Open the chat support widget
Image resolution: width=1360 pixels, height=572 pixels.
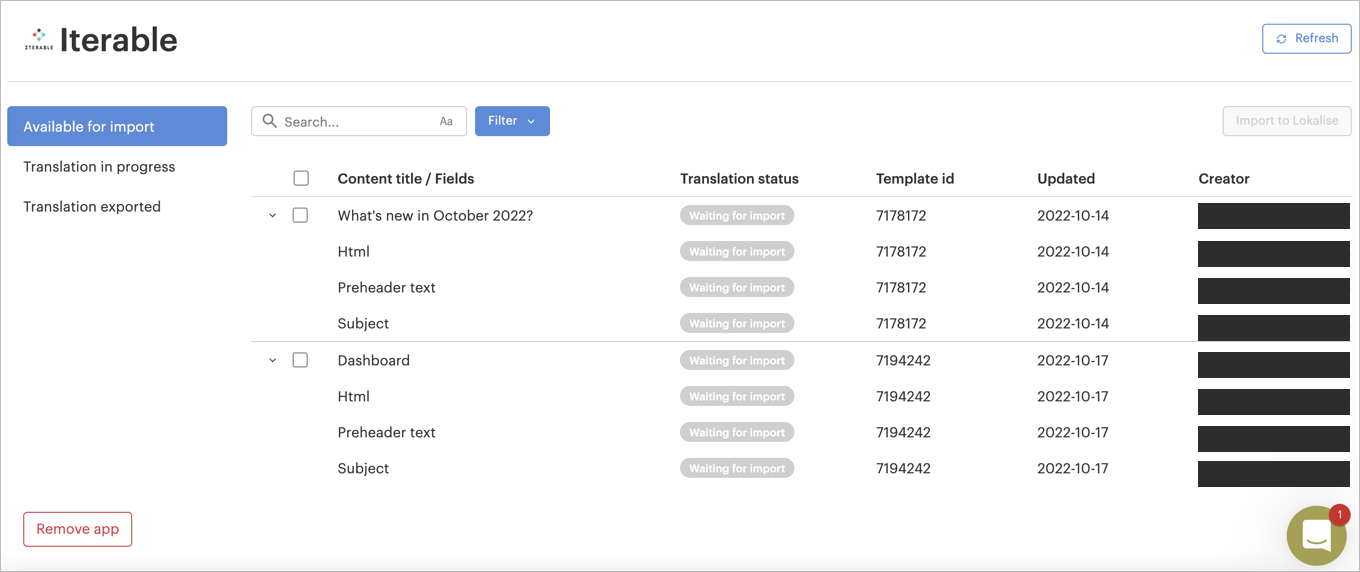point(1317,536)
